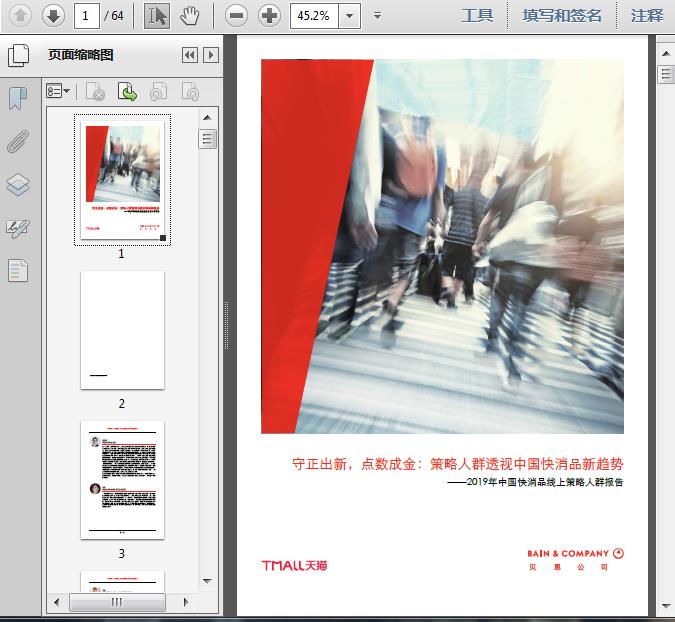Click the rotate counterclockwise page icon
Screen dimensions: 675x622
[x=158, y=91]
